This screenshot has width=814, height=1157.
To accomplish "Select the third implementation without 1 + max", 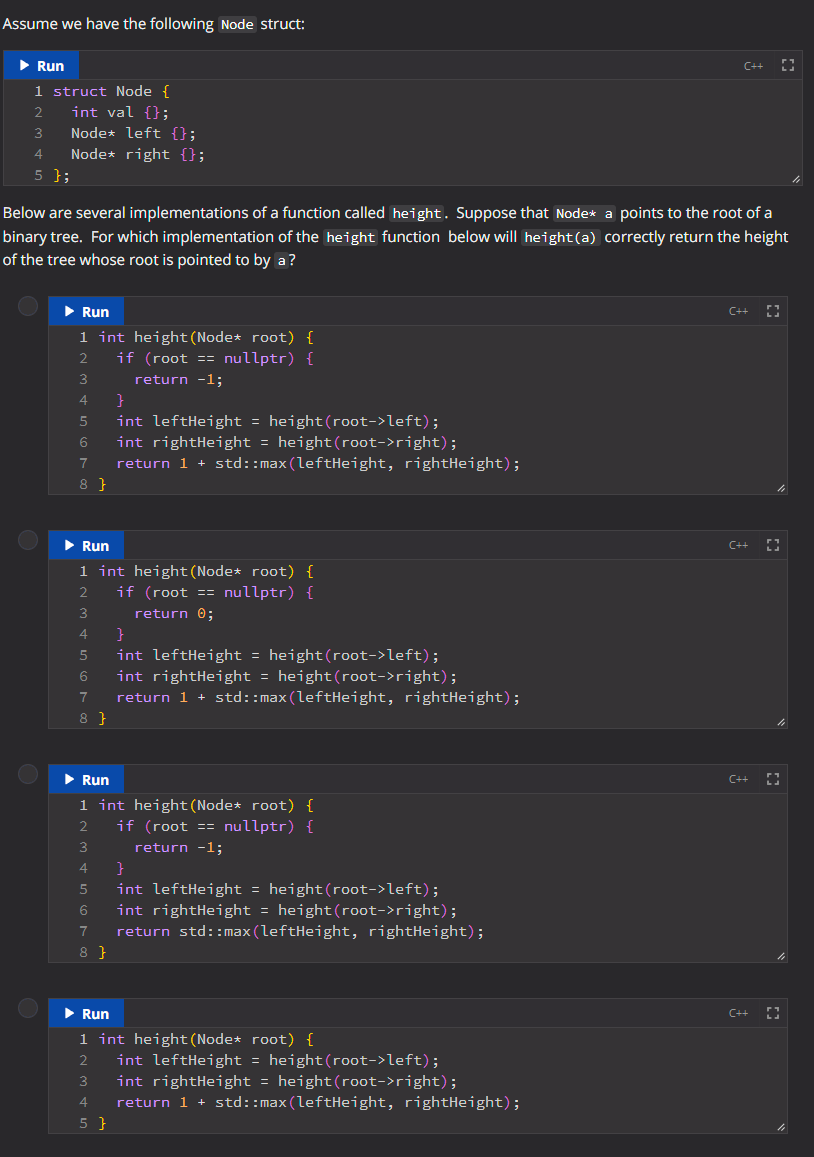I will (x=28, y=774).
